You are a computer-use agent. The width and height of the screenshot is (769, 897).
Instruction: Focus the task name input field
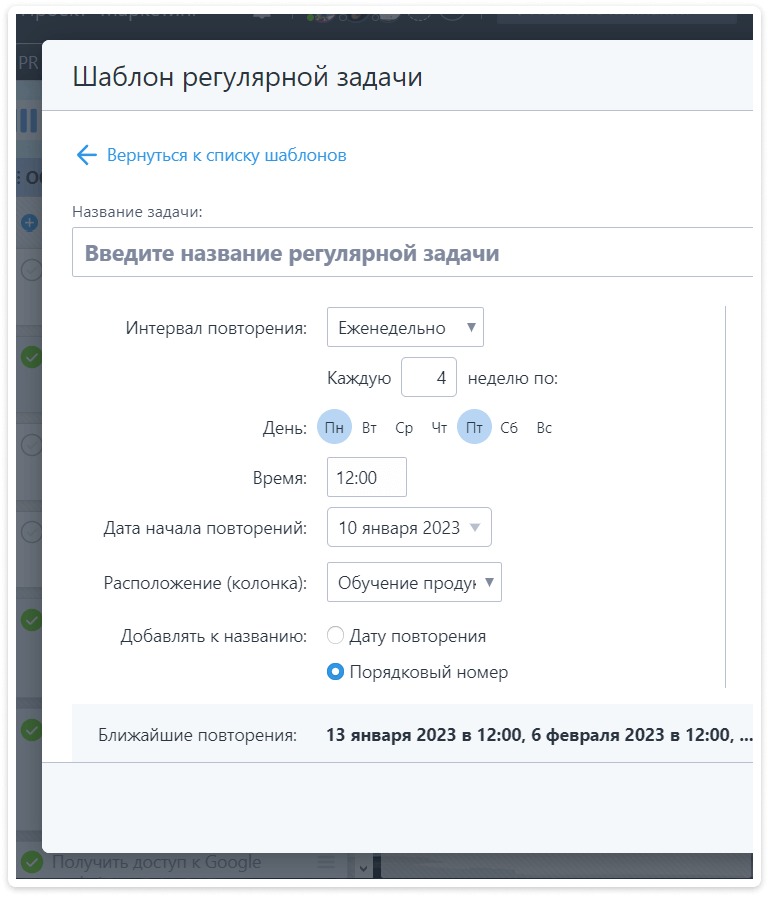(412, 253)
